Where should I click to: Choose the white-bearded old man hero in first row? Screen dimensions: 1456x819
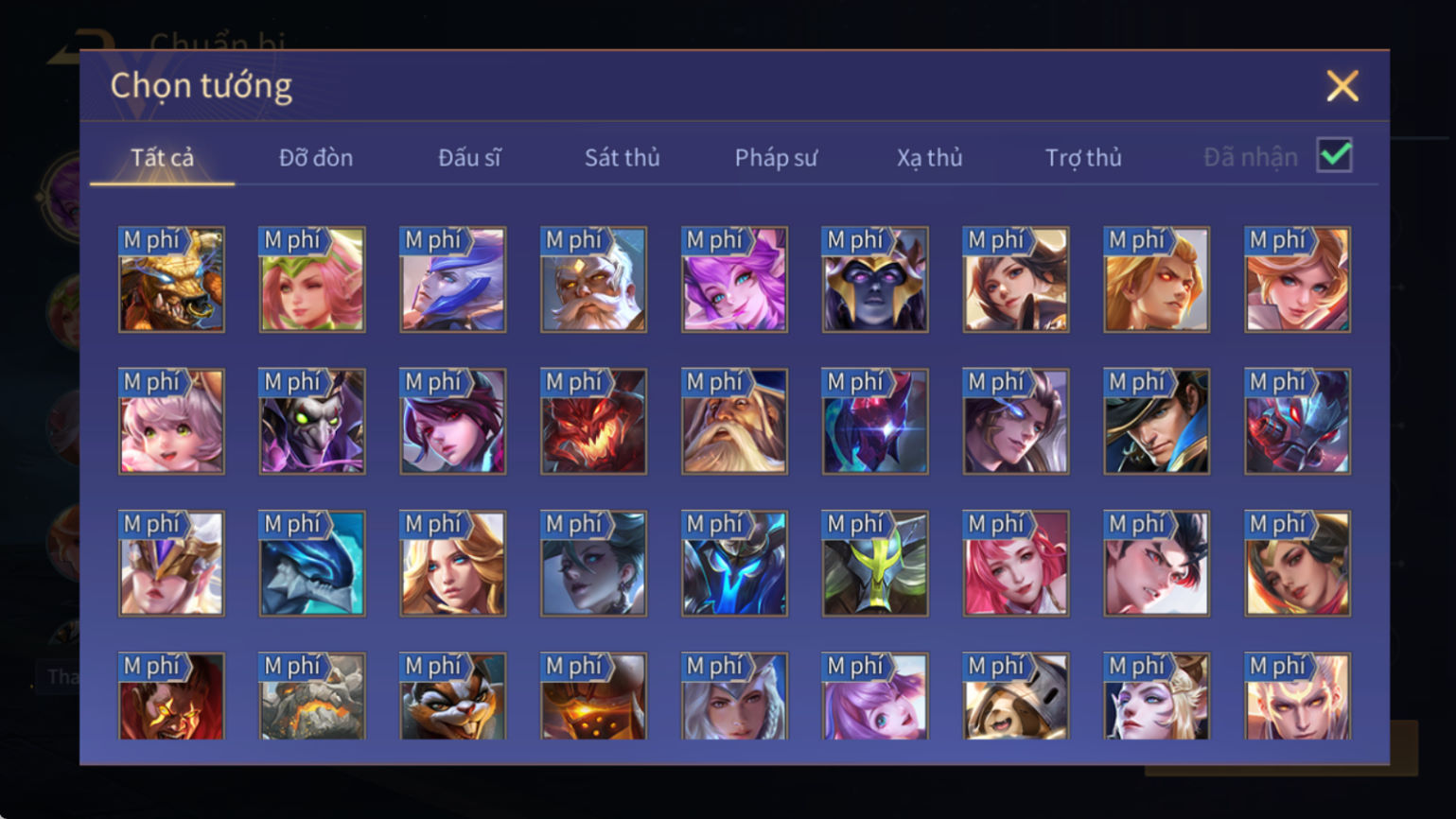point(593,279)
